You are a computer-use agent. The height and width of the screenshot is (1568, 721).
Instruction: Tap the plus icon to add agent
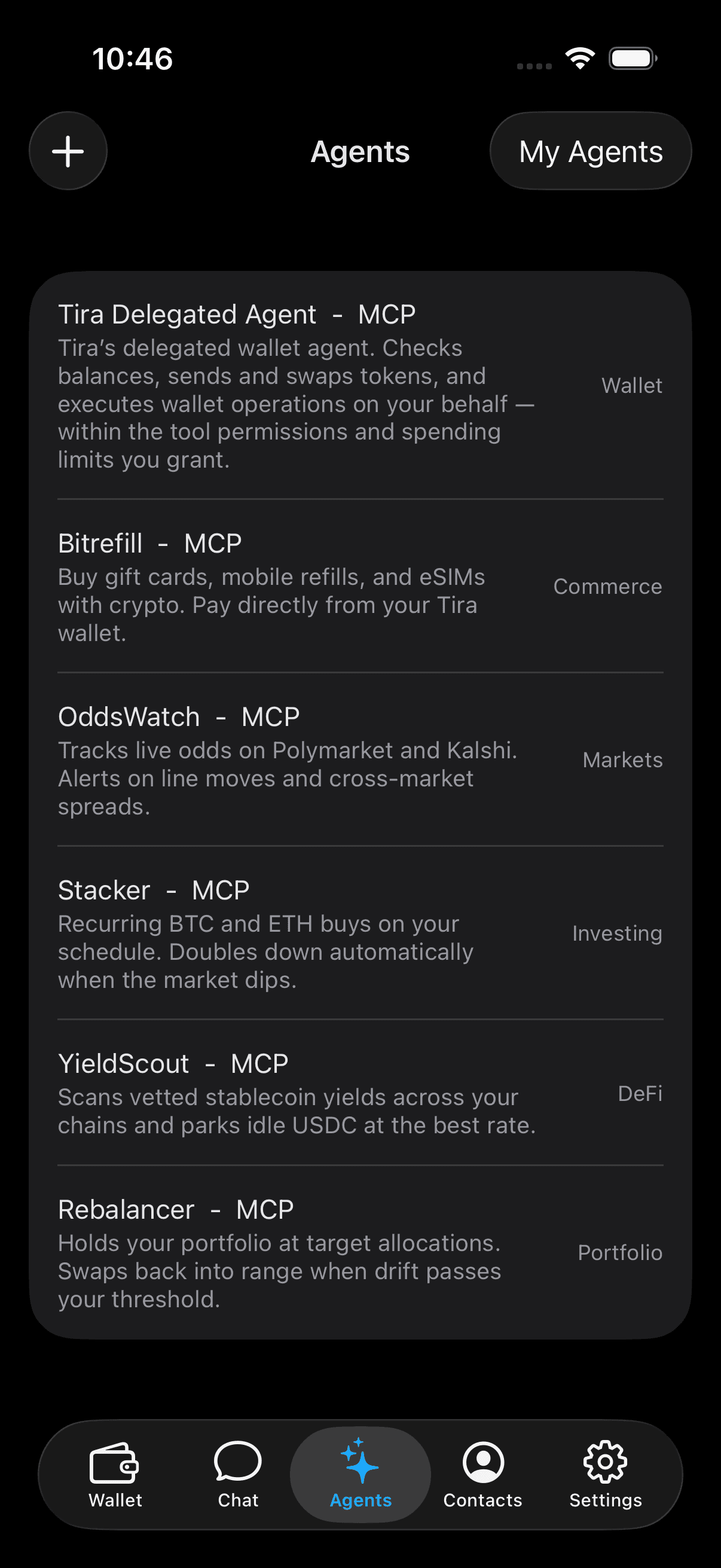point(68,151)
